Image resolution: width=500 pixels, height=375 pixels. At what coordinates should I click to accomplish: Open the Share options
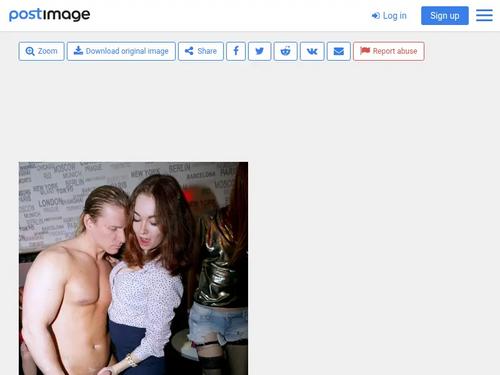[x=201, y=51]
